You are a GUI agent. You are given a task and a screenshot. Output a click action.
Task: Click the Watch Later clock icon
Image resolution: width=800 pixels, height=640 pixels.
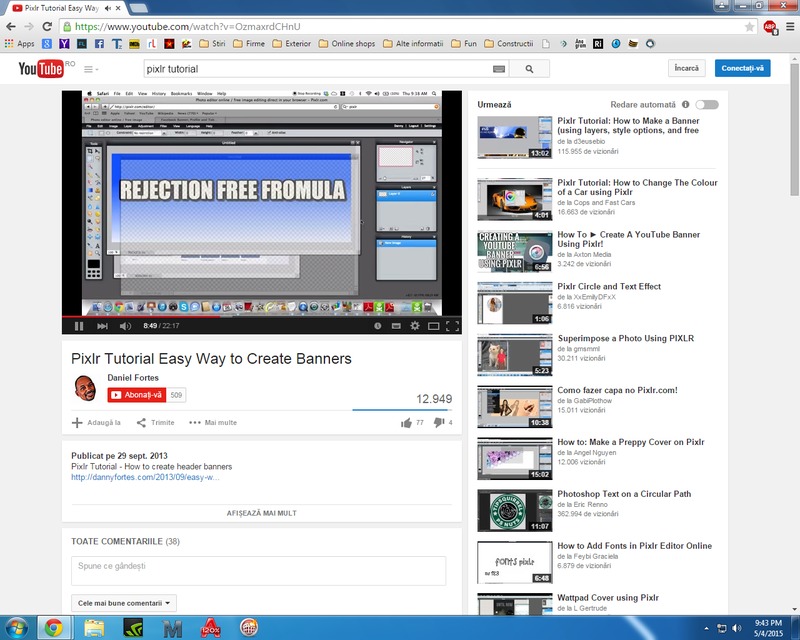(x=378, y=326)
